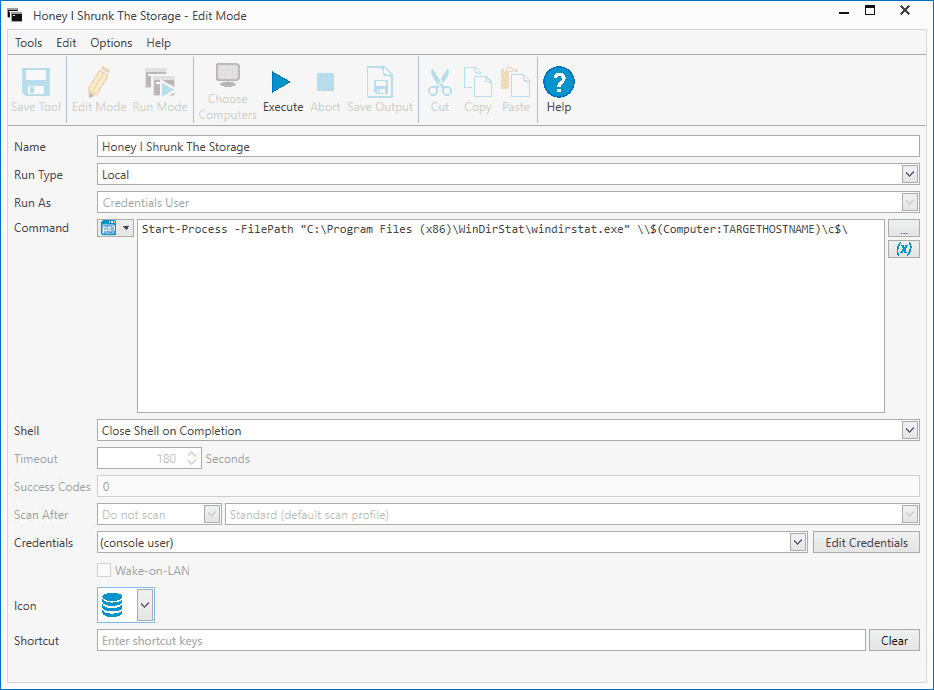Open the Tools menu
This screenshot has width=934, height=690.
(x=27, y=43)
